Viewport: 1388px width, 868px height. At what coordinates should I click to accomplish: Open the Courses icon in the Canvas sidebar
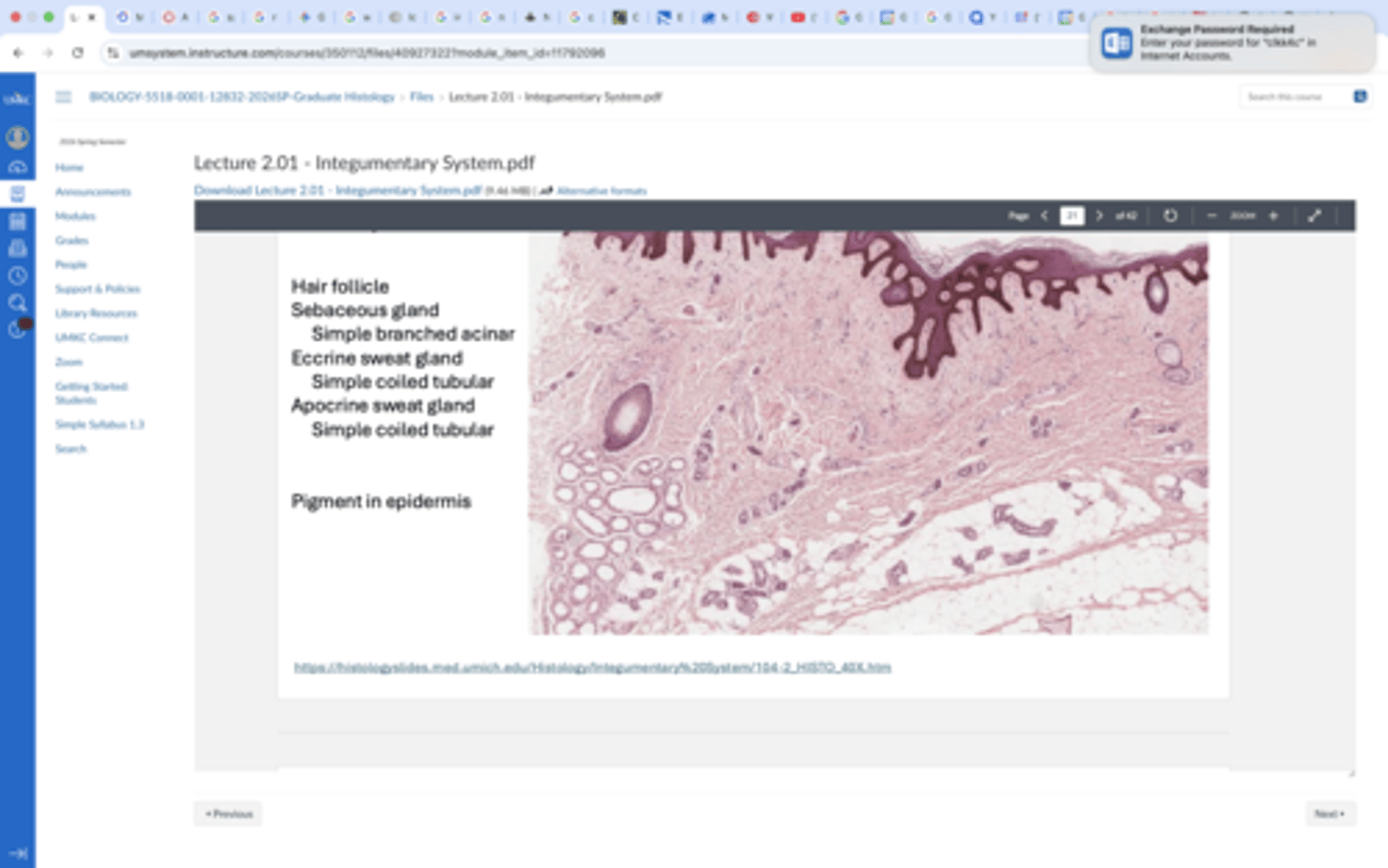17,194
